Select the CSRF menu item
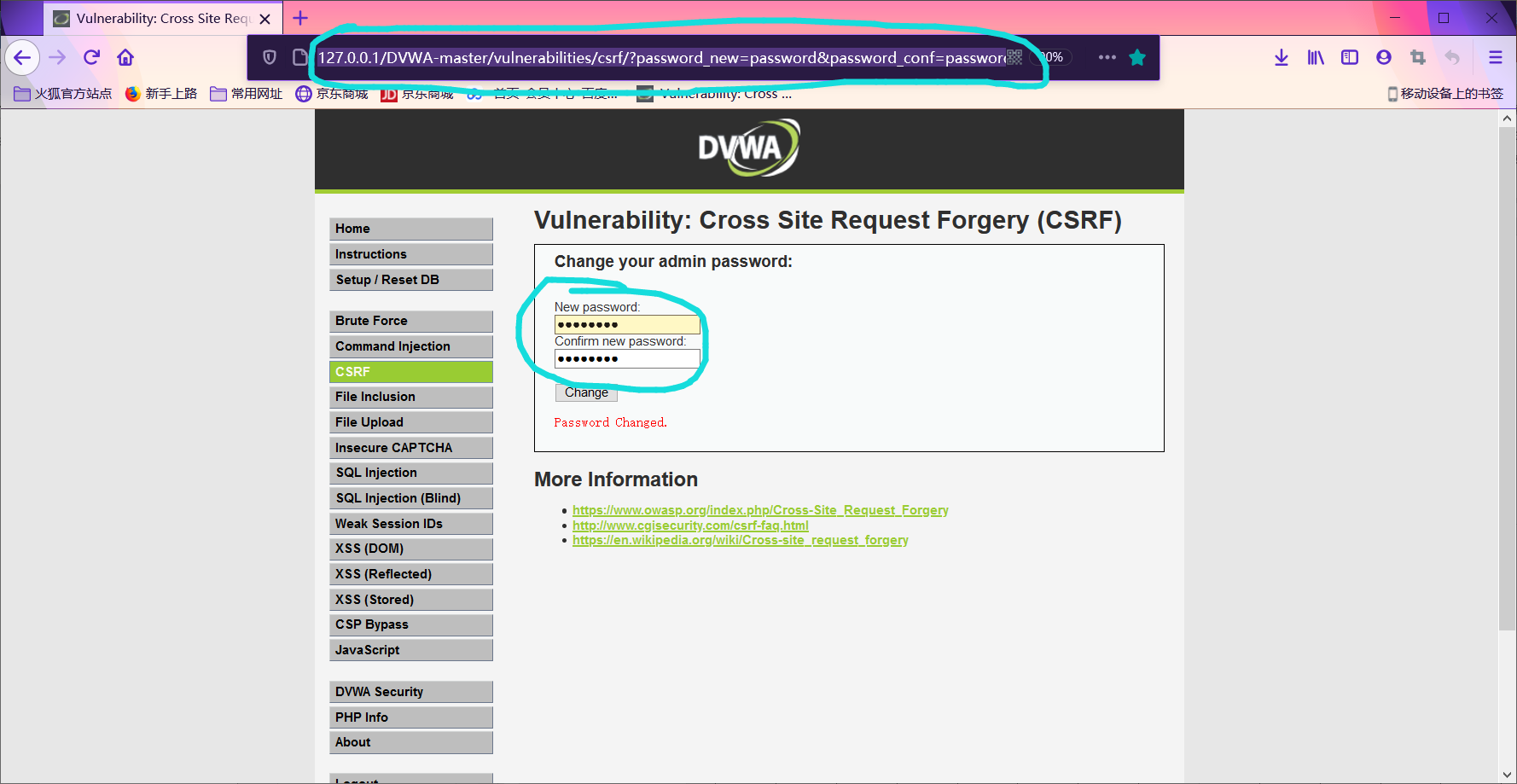 [411, 372]
